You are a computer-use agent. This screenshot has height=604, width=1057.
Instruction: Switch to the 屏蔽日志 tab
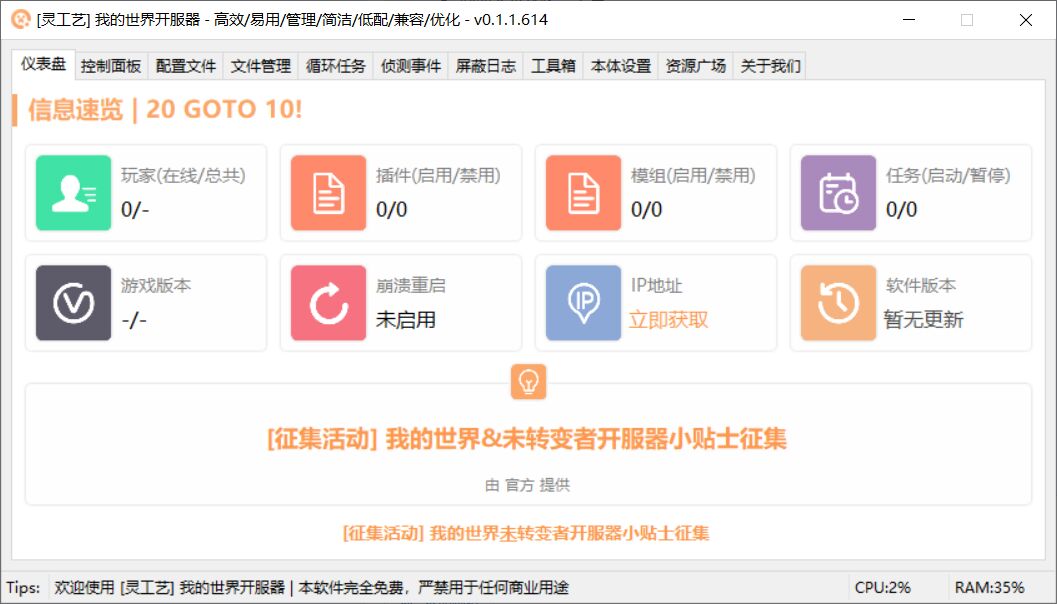click(x=485, y=66)
